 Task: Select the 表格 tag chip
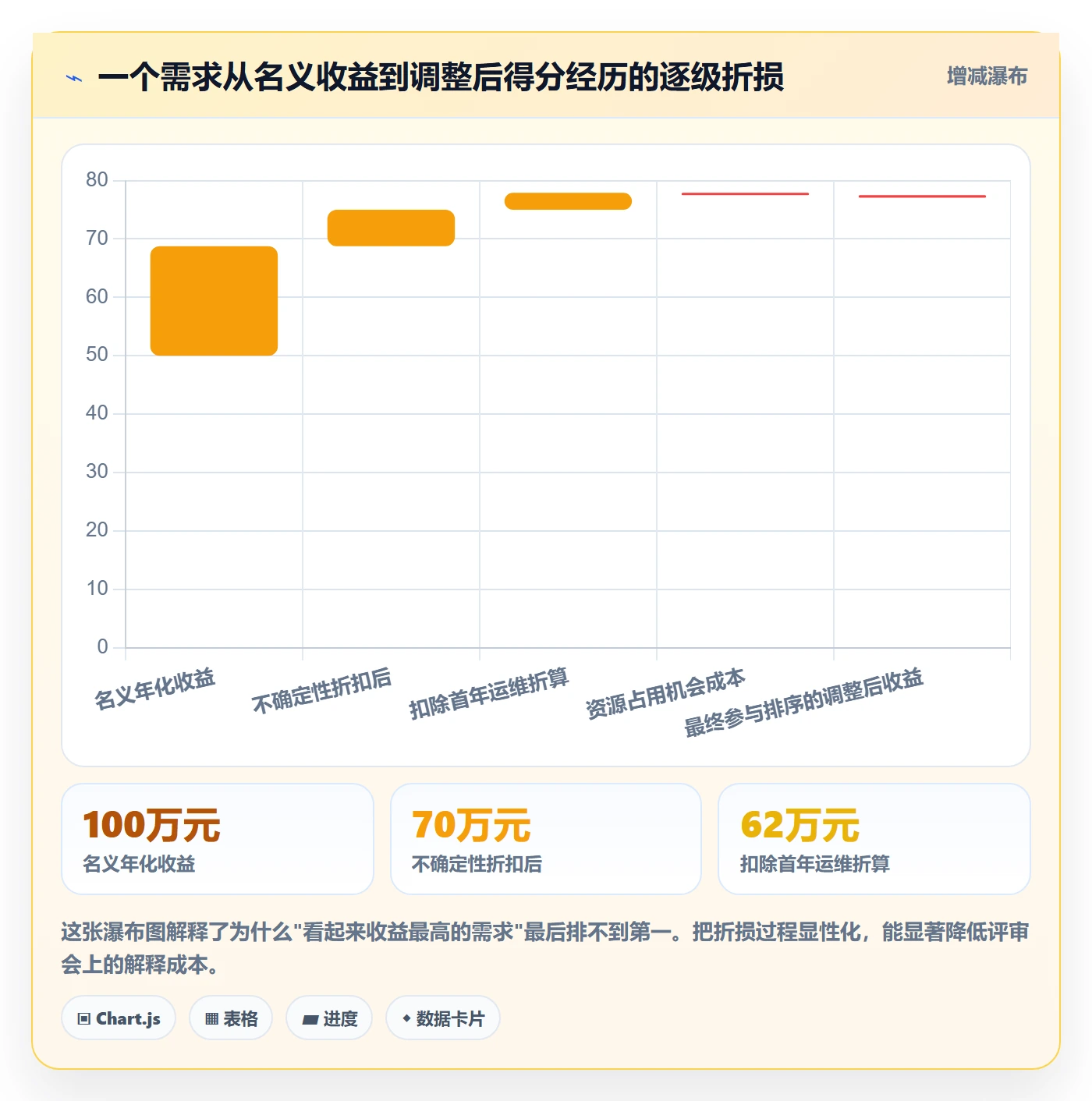pos(231,1018)
